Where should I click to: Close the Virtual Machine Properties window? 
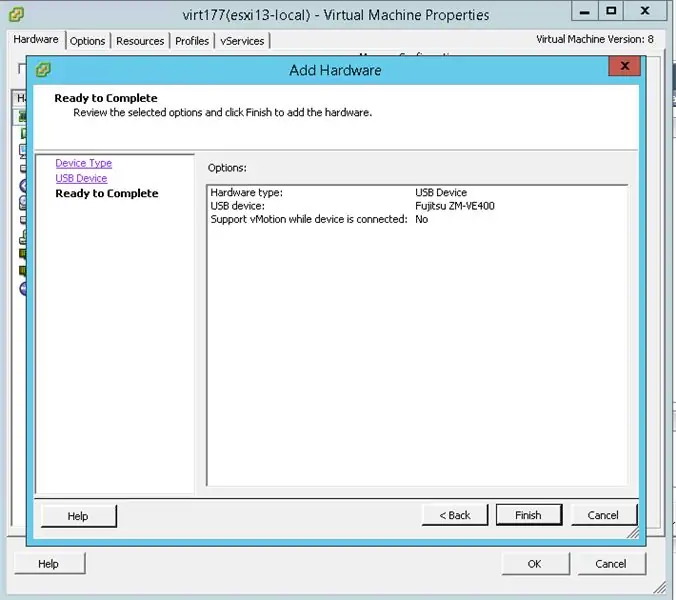(645, 11)
